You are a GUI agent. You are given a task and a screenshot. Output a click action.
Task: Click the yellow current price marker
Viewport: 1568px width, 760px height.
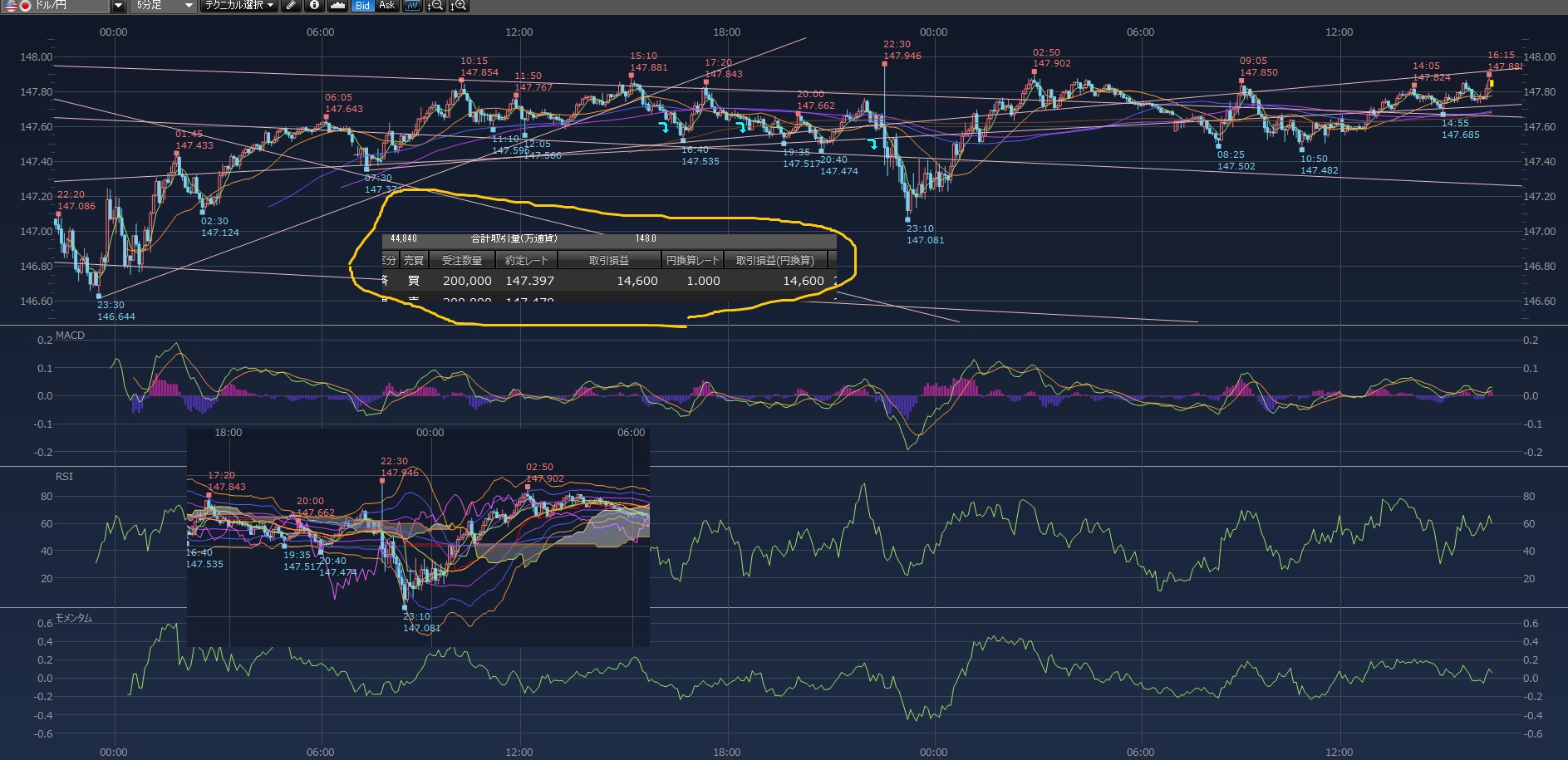[1492, 83]
